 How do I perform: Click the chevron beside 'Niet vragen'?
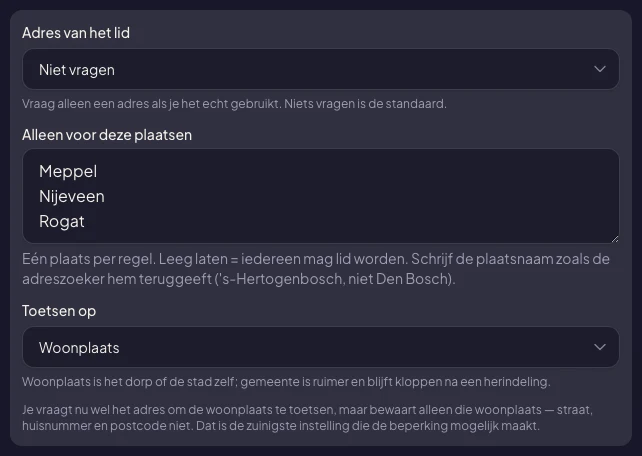600,69
